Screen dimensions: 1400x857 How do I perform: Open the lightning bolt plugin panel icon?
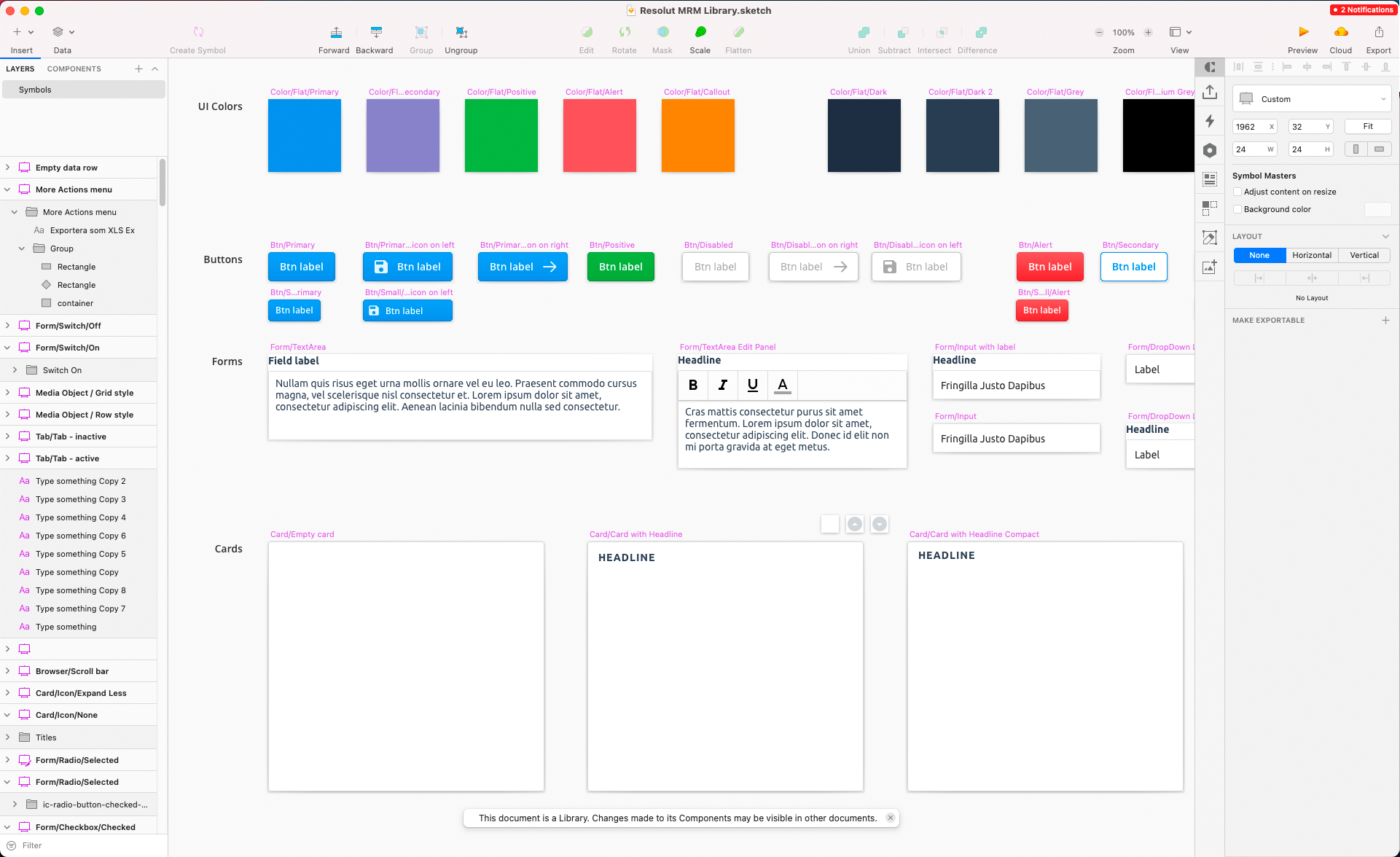(x=1210, y=121)
